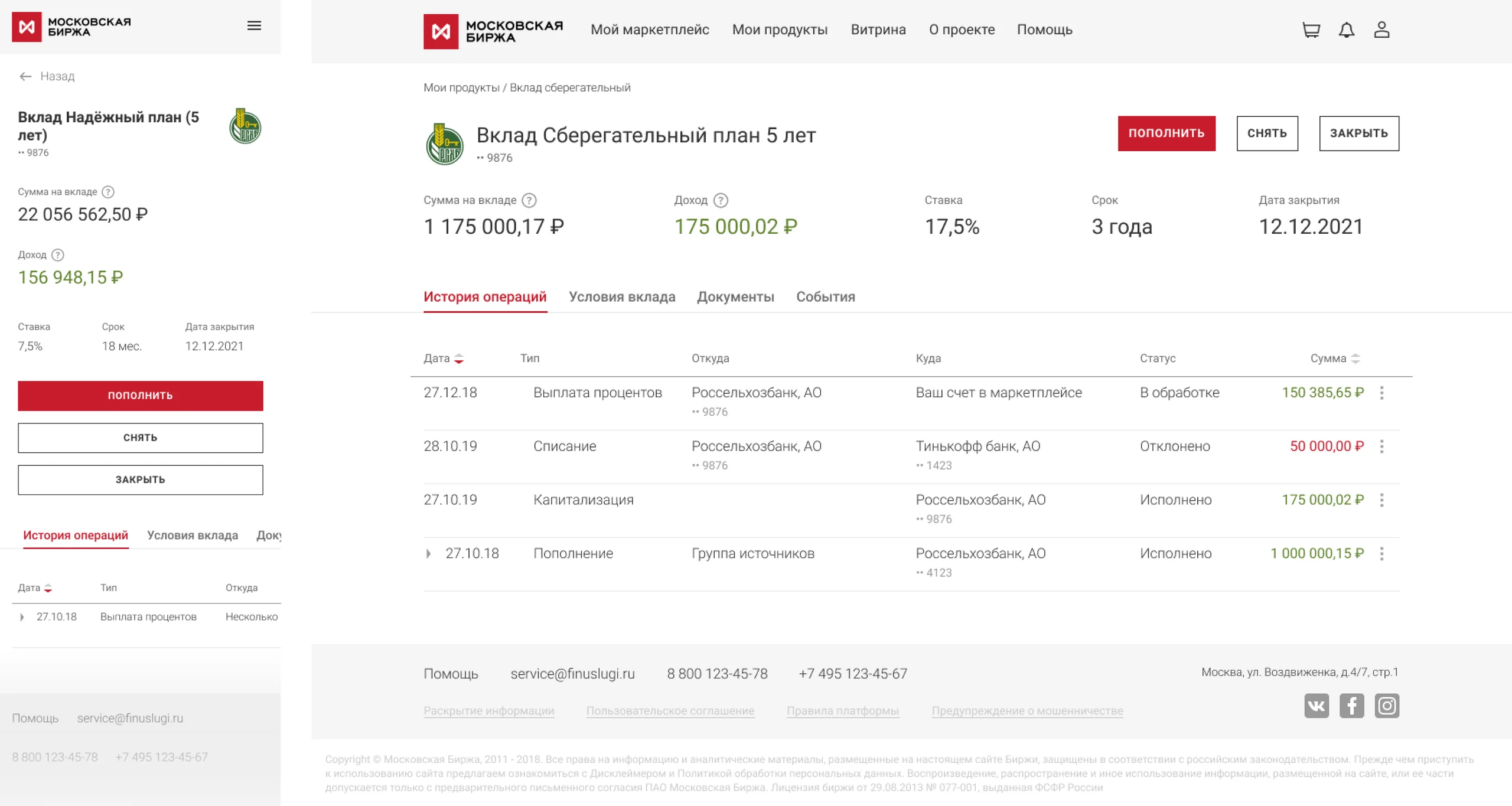Open О проекте in top navigation
Image resolution: width=1512 pixels, height=806 pixels.
pos(962,30)
